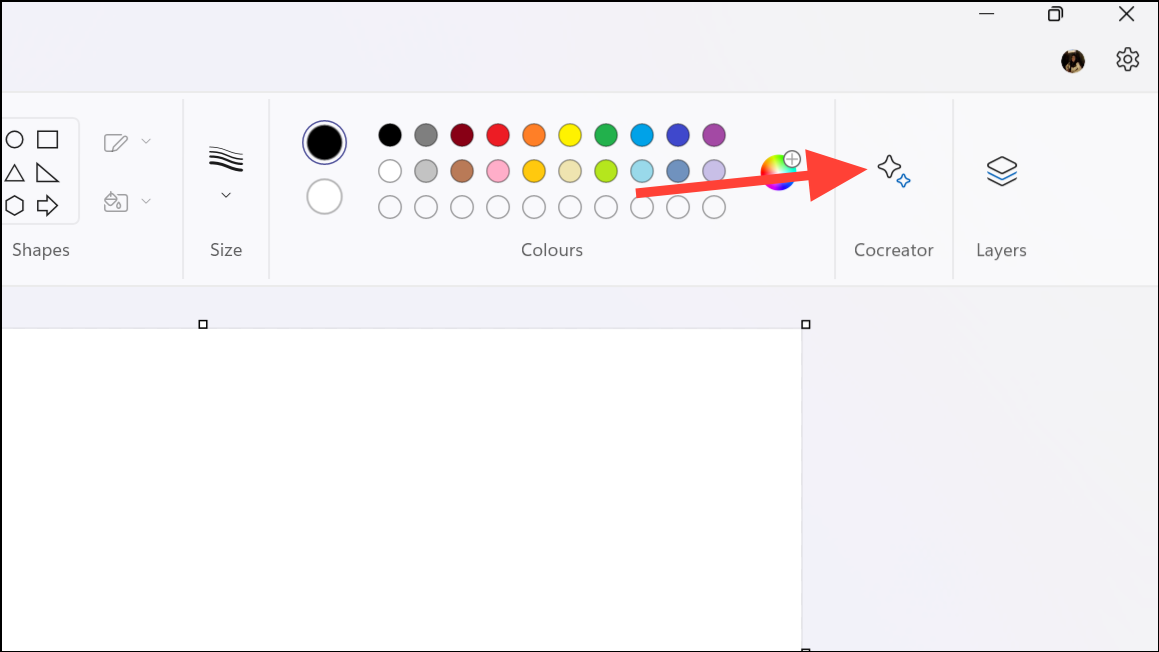This screenshot has width=1159, height=652.
Task: Click the blank white canvas
Action: point(400,490)
